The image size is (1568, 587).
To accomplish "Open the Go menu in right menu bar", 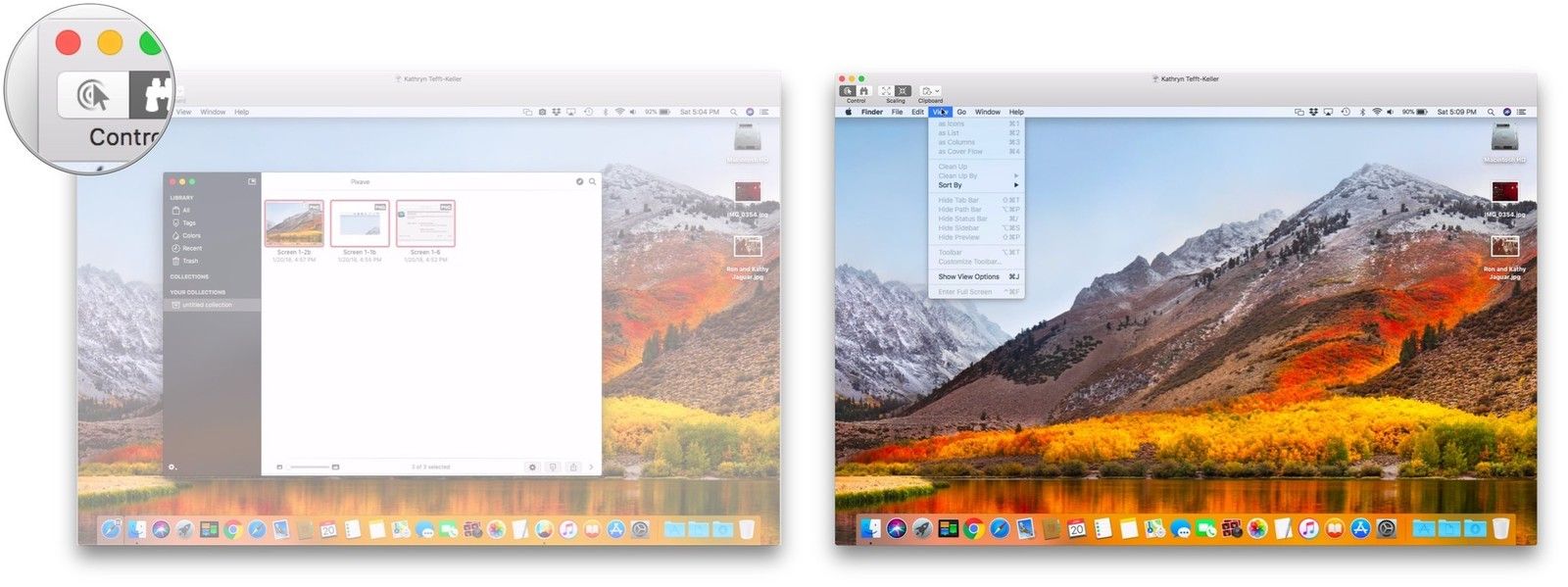I will click(961, 112).
